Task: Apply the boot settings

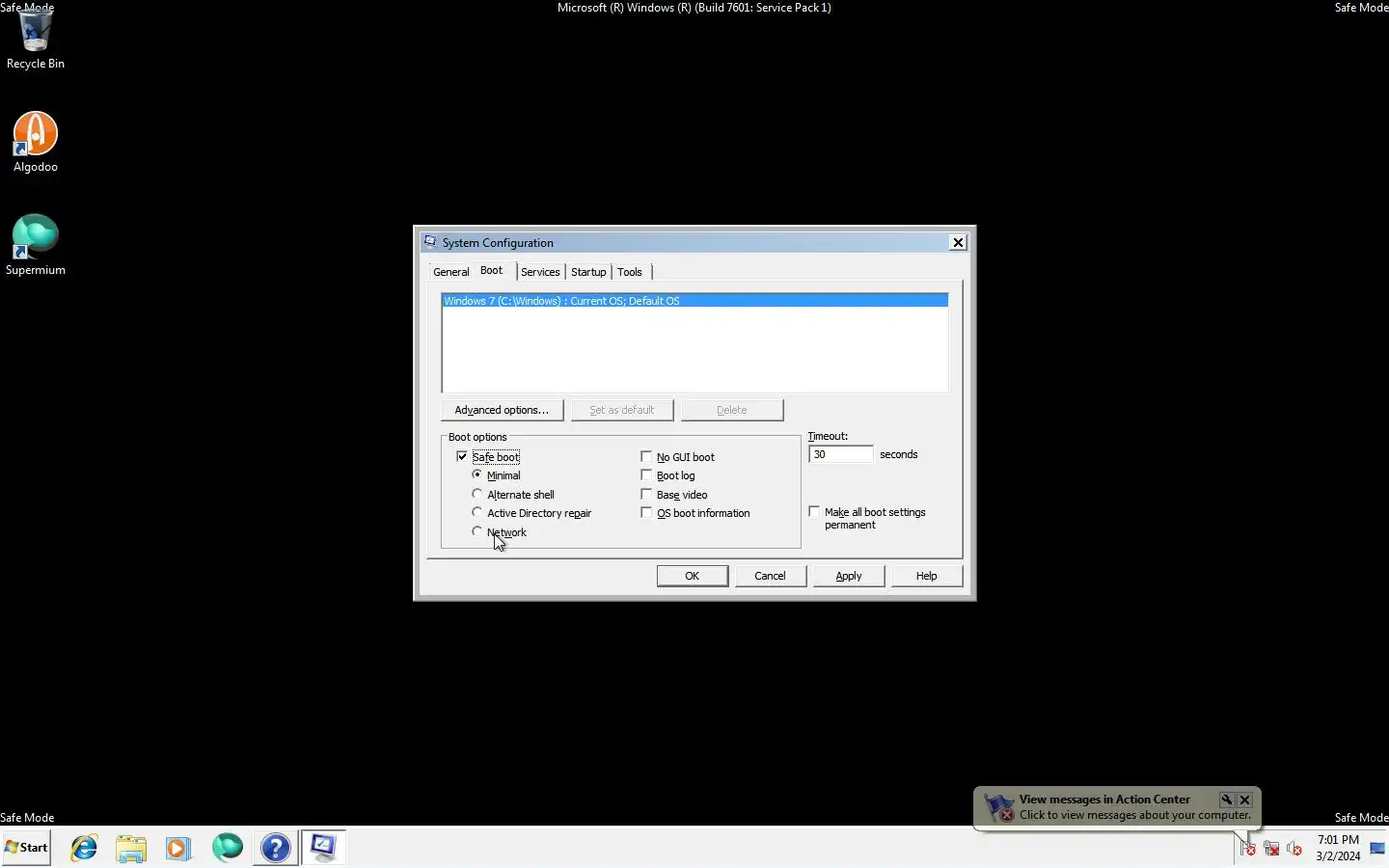Action: pyautogui.click(x=849, y=576)
